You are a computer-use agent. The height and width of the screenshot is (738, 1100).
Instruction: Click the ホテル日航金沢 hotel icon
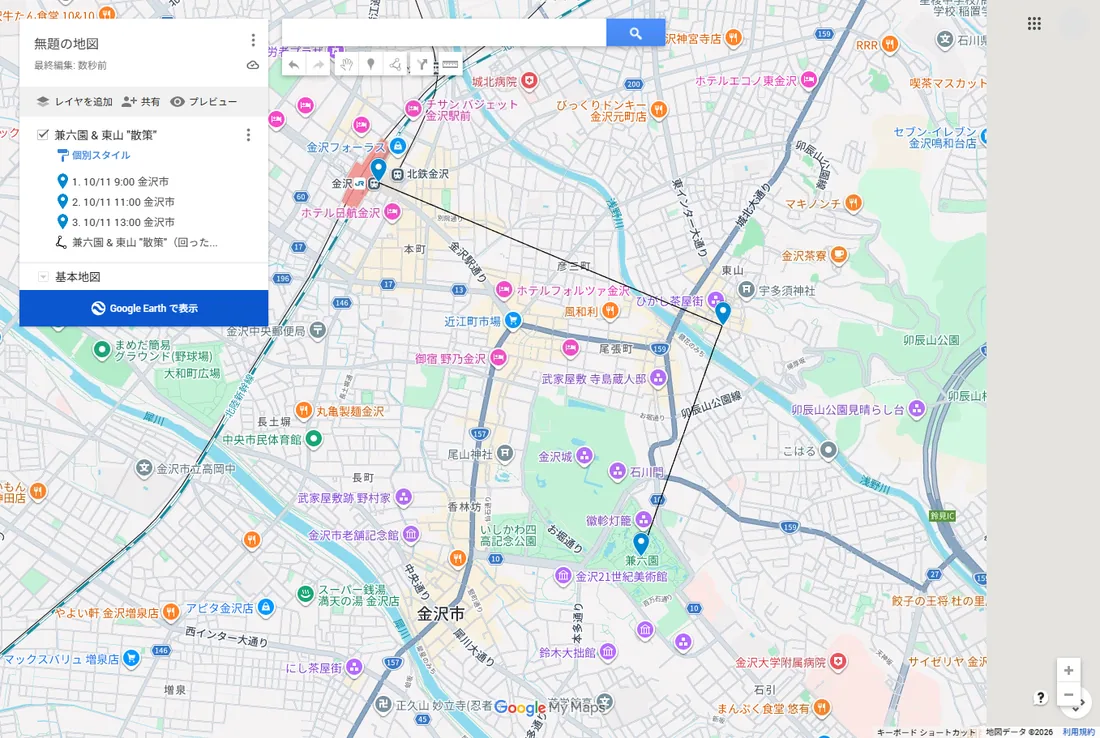tap(392, 212)
